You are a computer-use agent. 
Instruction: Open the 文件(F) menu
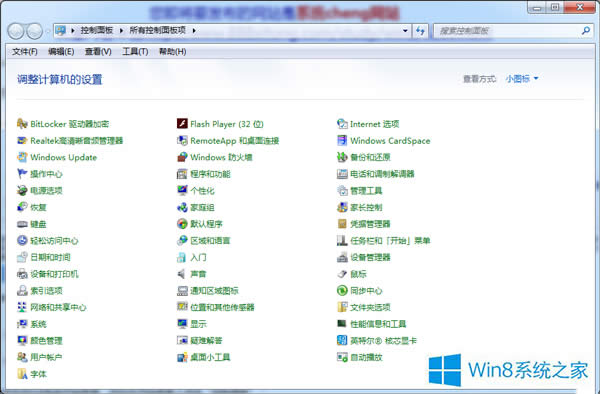[25, 51]
